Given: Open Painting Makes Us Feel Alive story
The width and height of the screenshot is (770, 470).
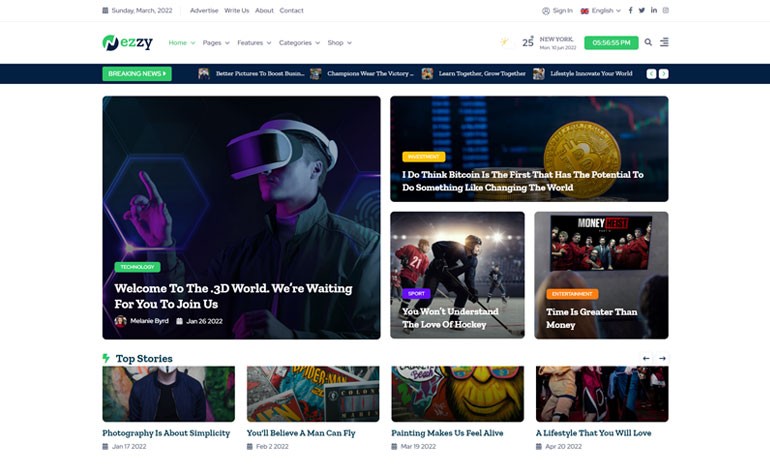Looking at the screenshot, I should [x=447, y=433].
